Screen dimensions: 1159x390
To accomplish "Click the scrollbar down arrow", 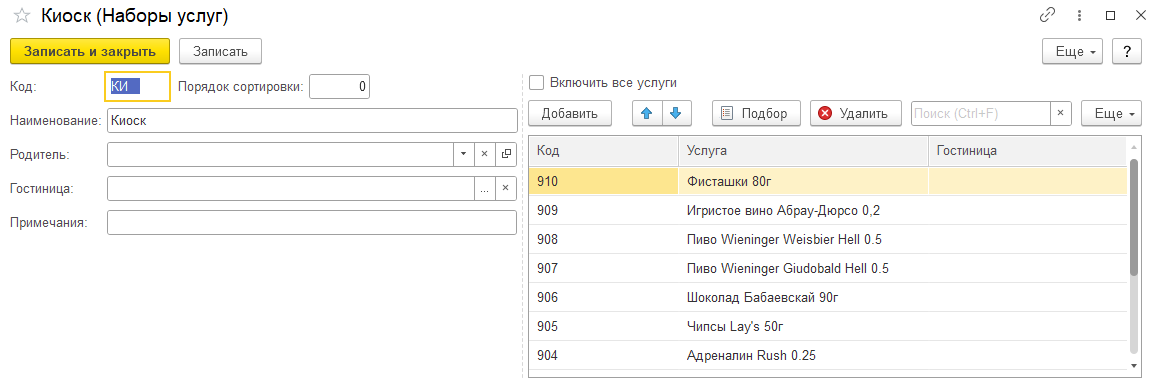I will tap(1135, 366).
